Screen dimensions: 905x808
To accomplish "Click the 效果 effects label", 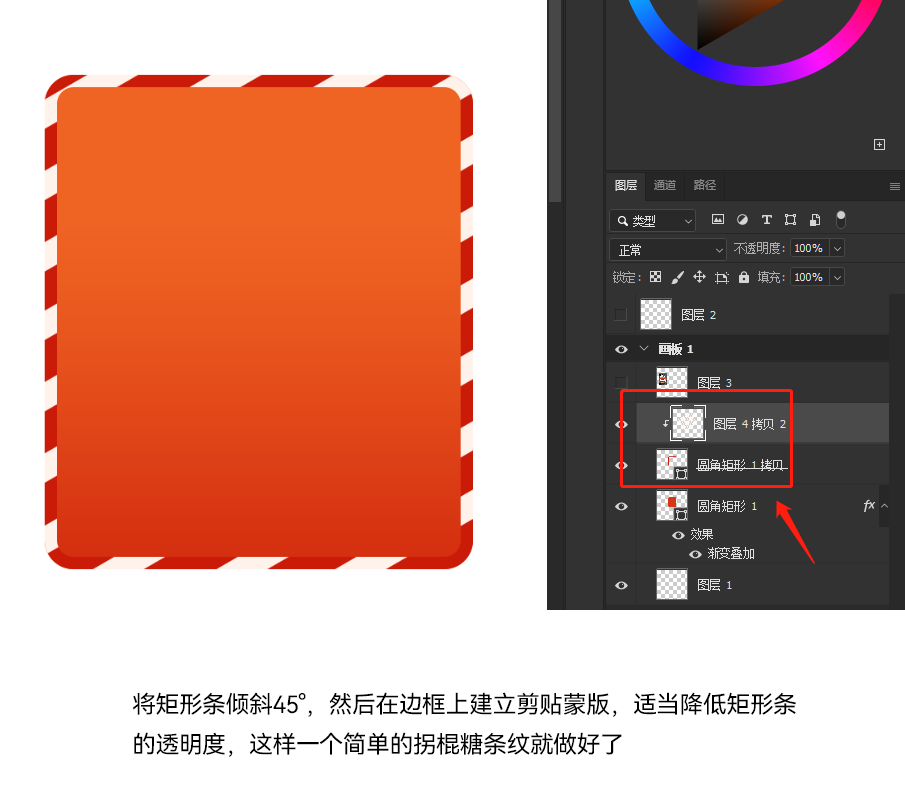I will [x=701, y=535].
